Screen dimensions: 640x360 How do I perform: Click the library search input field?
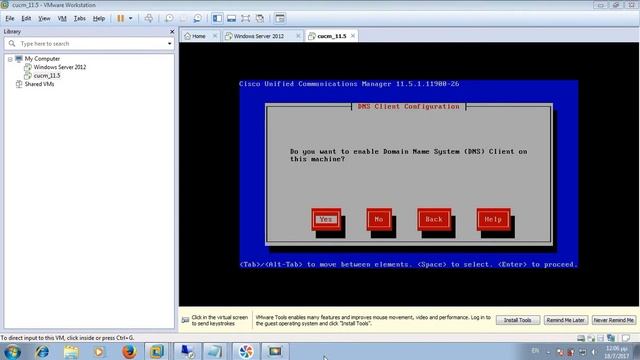tap(90, 44)
